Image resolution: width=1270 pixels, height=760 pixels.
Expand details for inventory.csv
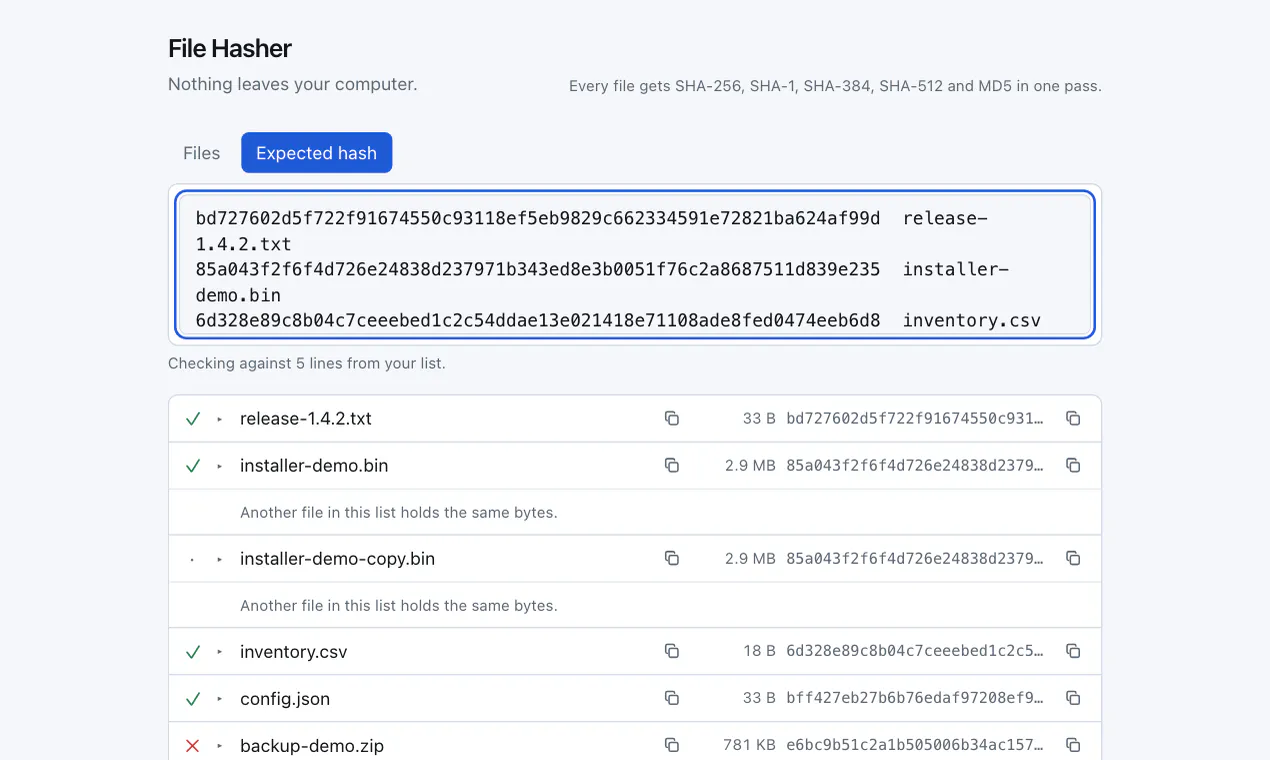220,652
